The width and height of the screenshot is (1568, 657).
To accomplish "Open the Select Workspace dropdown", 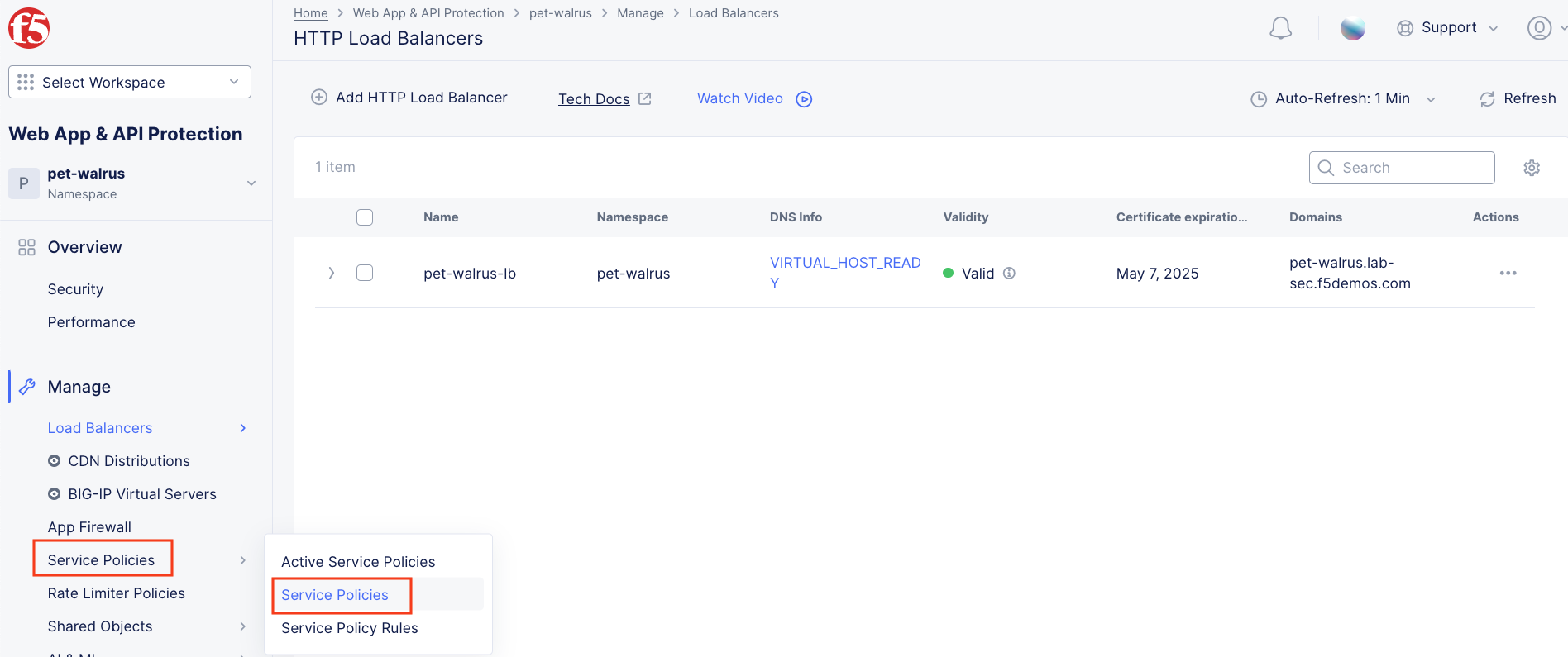I will (x=130, y=82).
